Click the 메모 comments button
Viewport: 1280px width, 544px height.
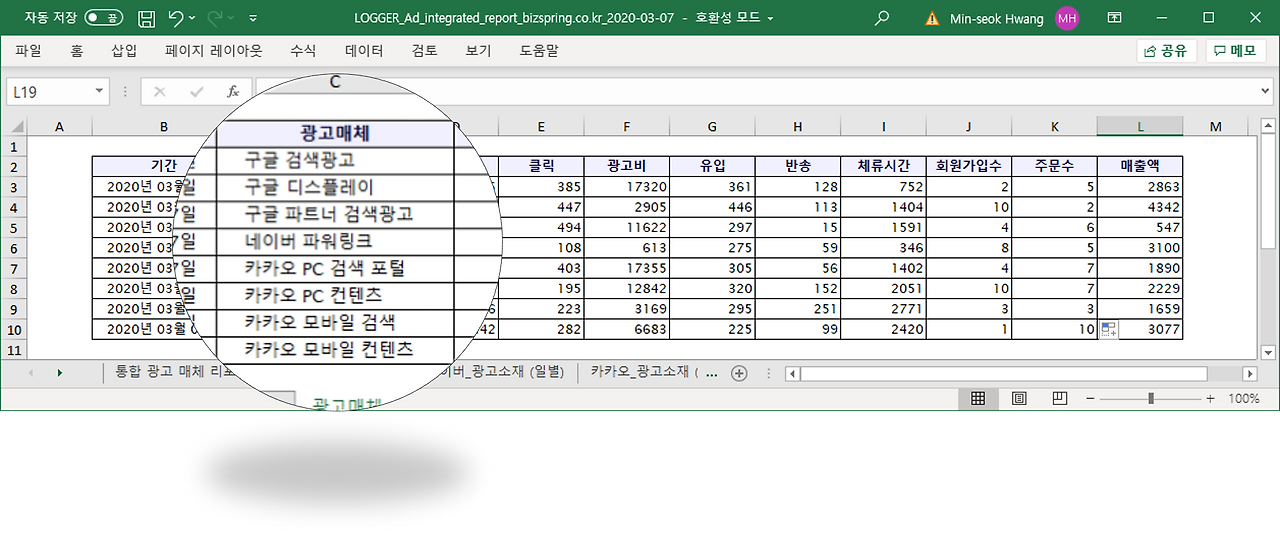(x=1235, y=51)
